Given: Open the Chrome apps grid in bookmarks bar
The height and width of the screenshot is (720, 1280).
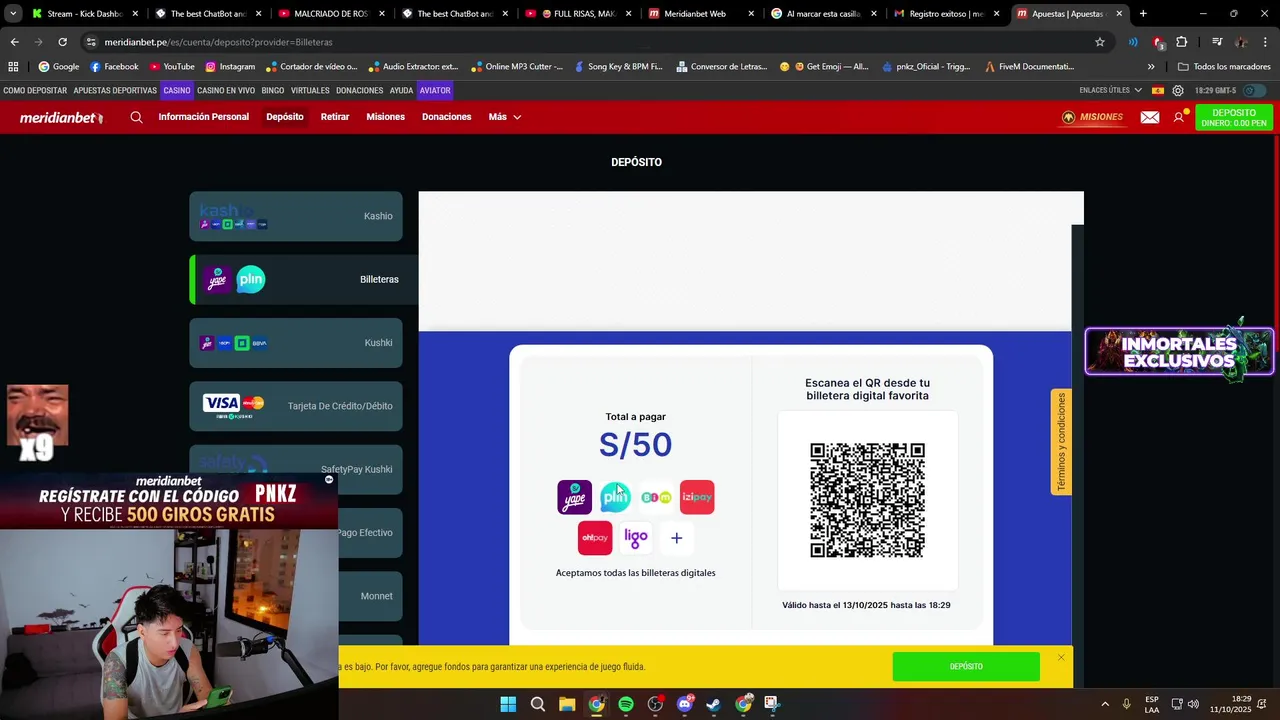Looking at the screenshot, I should tap(13, 67).
